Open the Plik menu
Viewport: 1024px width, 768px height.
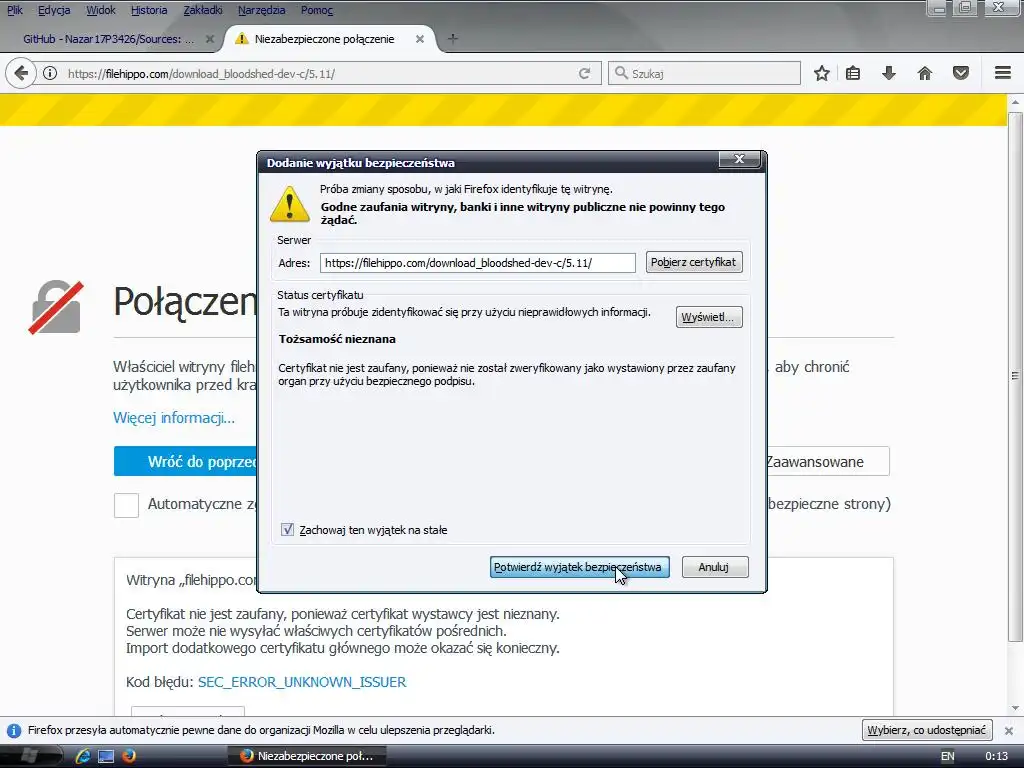pos(15,10)
